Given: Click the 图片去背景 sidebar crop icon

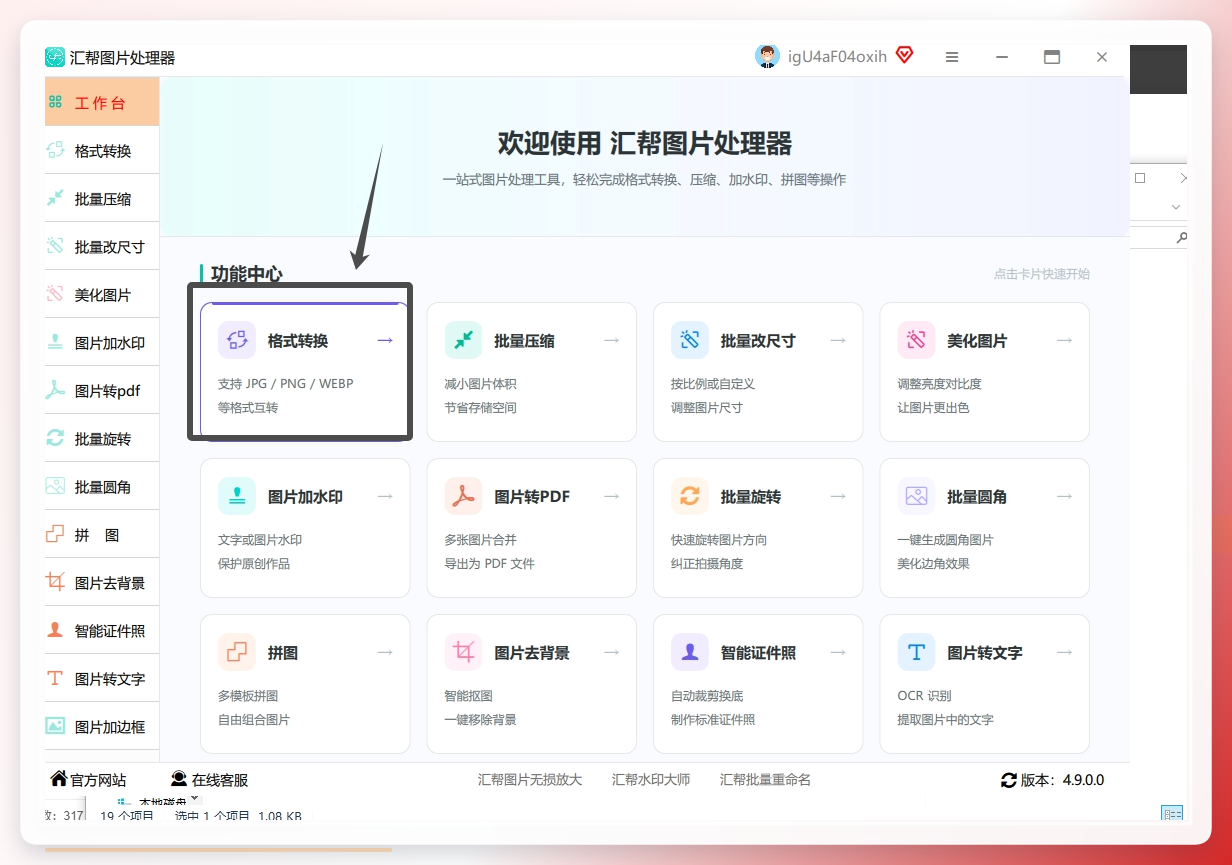Looking at the screenshot, I should click(x=55, y=582).
